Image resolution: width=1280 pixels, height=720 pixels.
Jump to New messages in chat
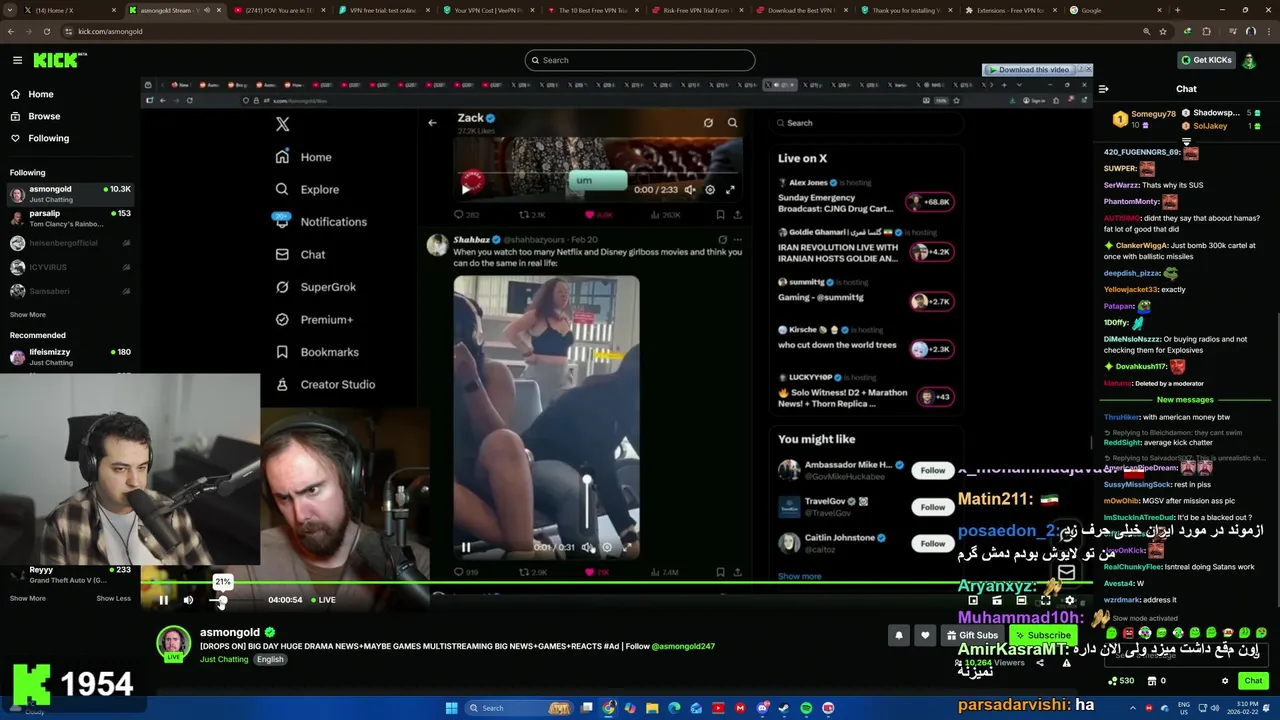tap(1185, 400)
